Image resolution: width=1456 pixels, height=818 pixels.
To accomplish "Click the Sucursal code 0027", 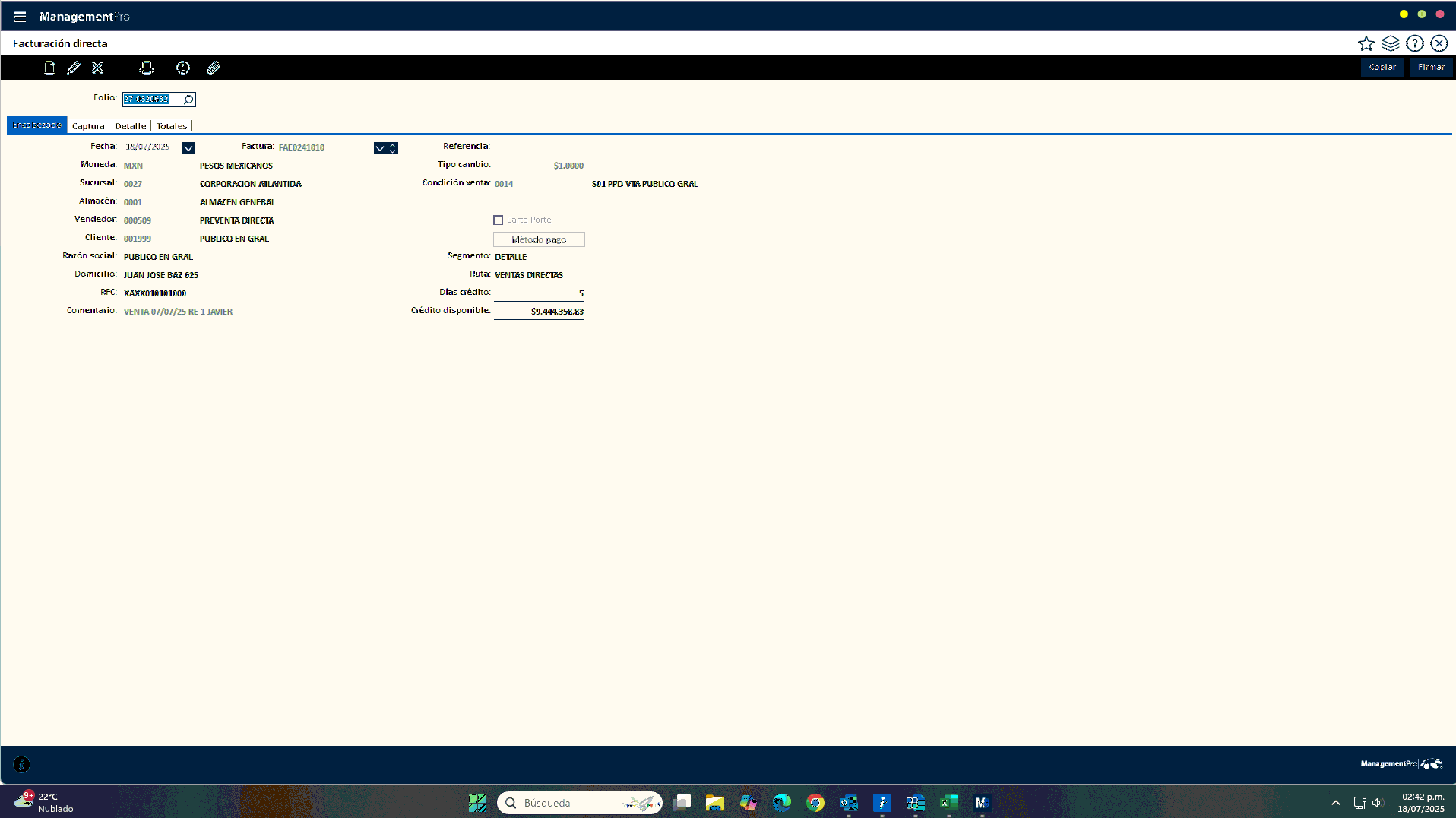I will (133, 184).
